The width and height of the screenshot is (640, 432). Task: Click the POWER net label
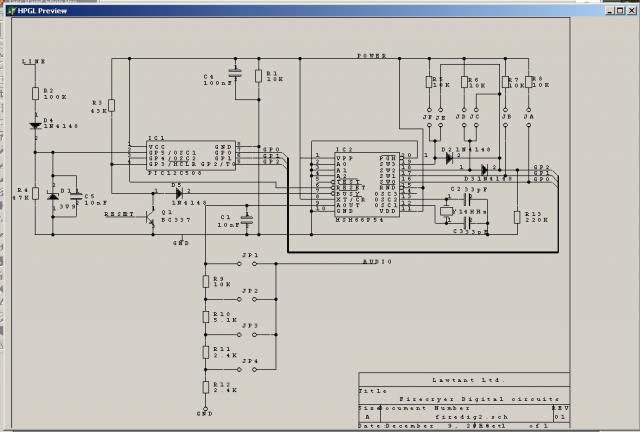[372, 57]
